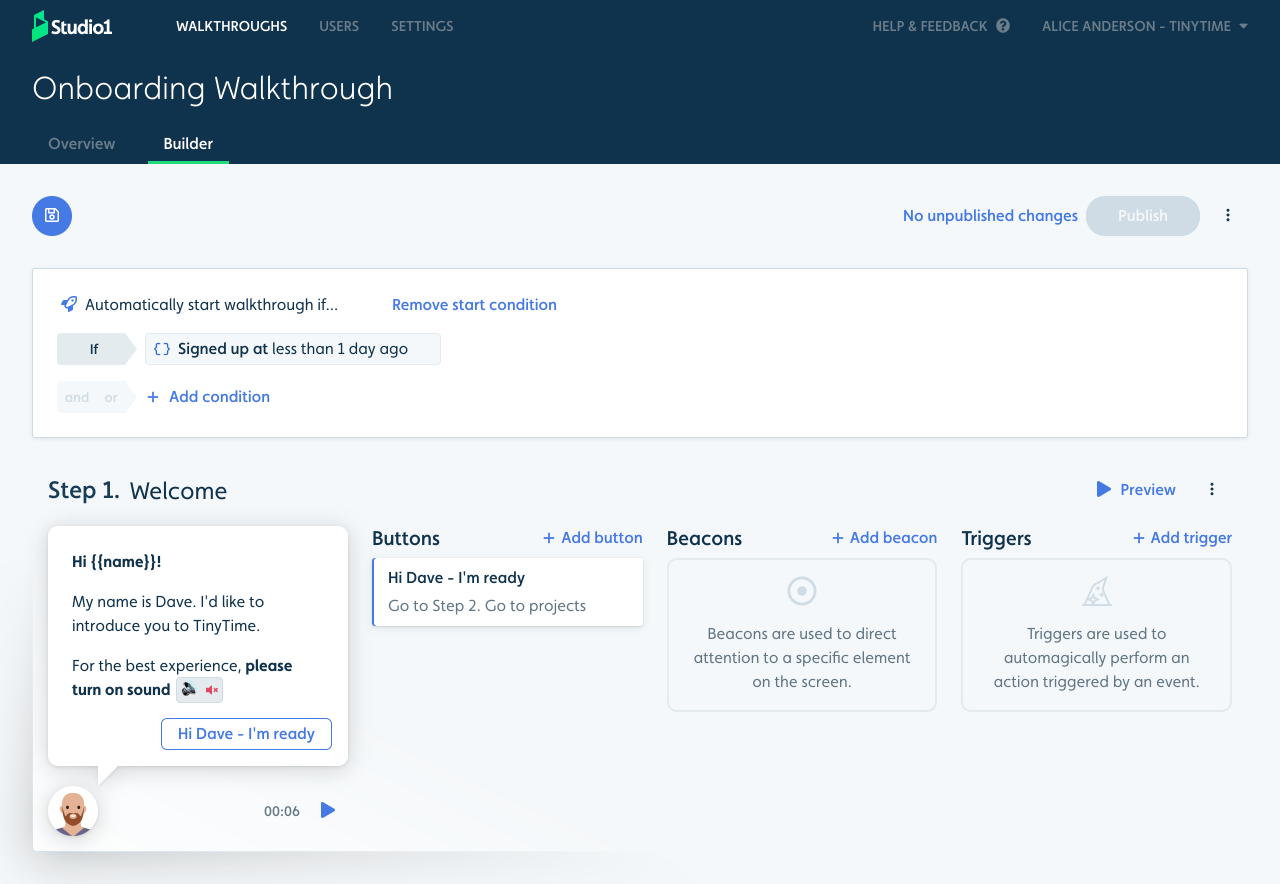
Task: Click the Studio1 logo
Action: [x=72, y=26]
